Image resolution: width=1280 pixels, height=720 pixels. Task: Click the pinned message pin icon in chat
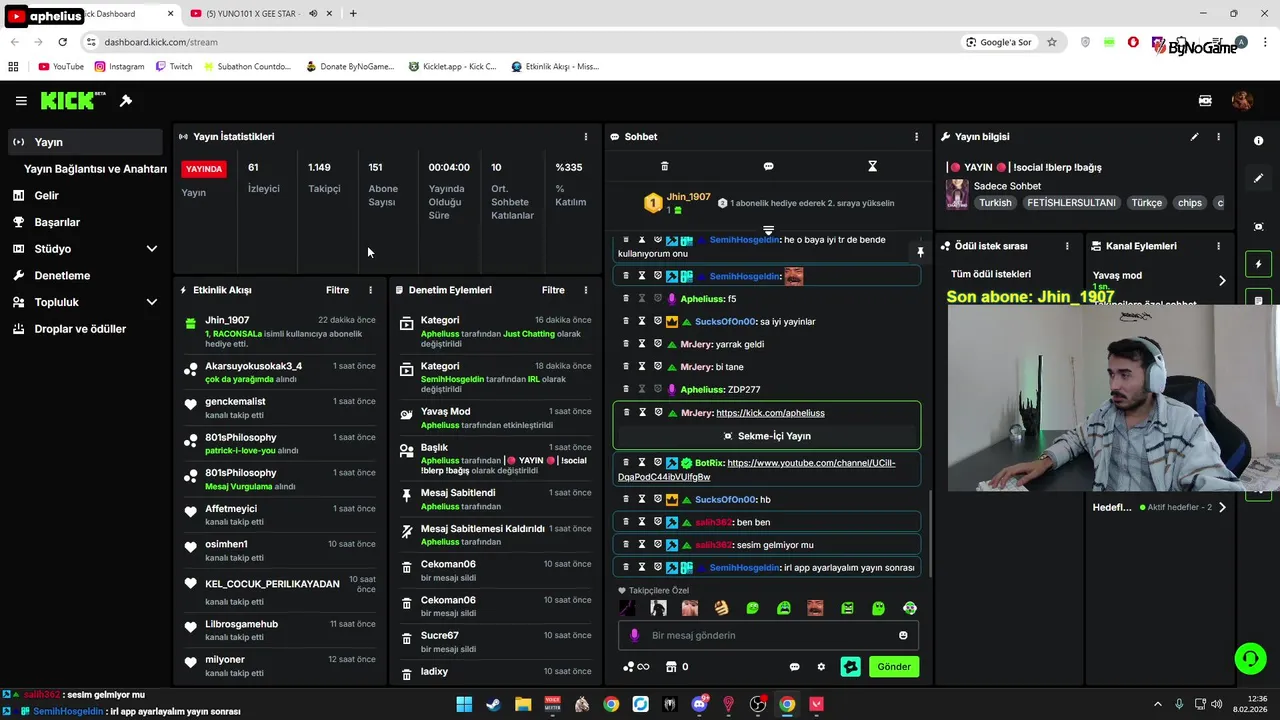(920, 252)
